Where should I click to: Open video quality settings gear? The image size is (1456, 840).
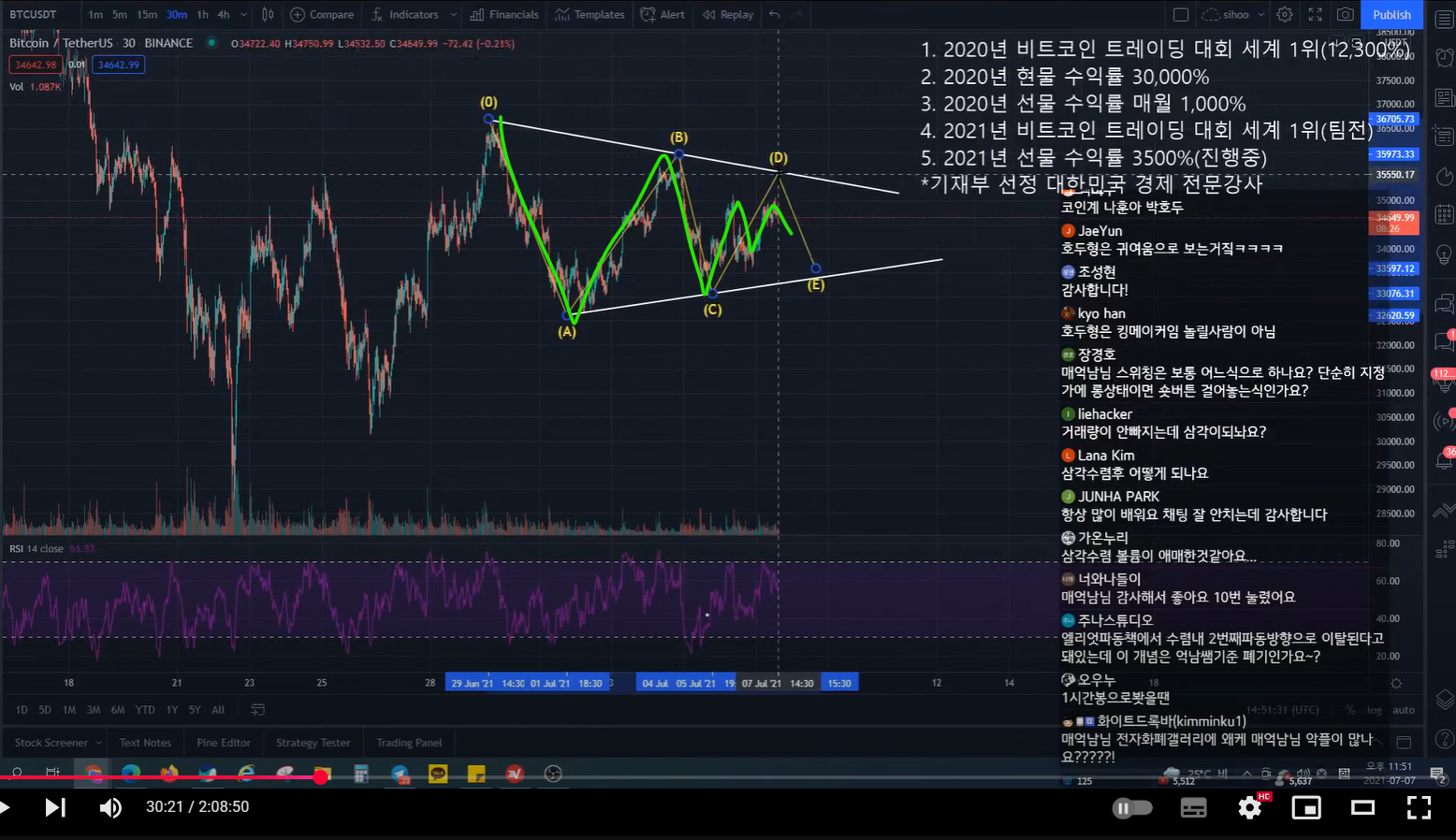(1250, 807)
